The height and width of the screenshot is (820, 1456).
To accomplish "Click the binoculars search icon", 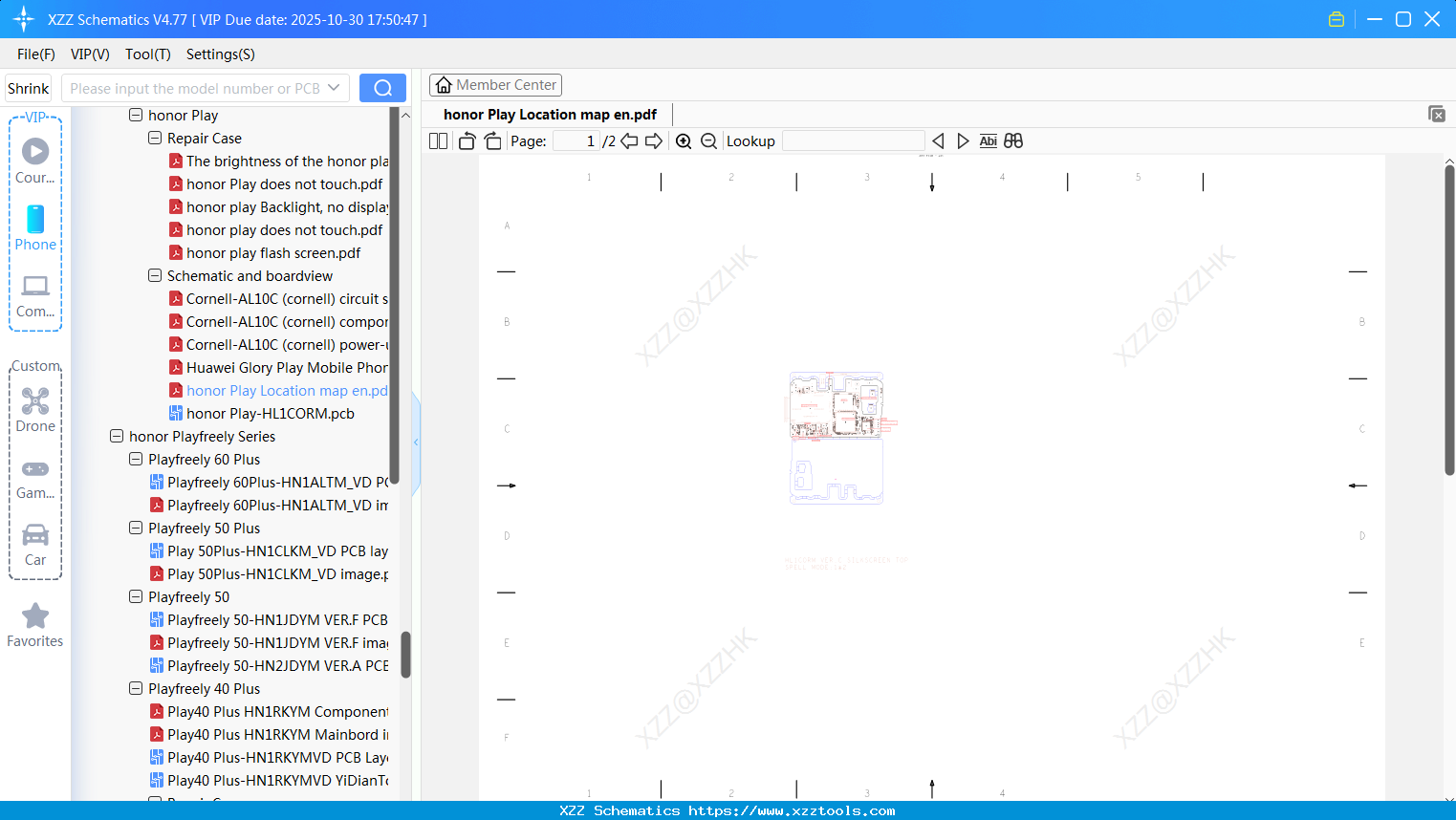I will pos(1013,141).
